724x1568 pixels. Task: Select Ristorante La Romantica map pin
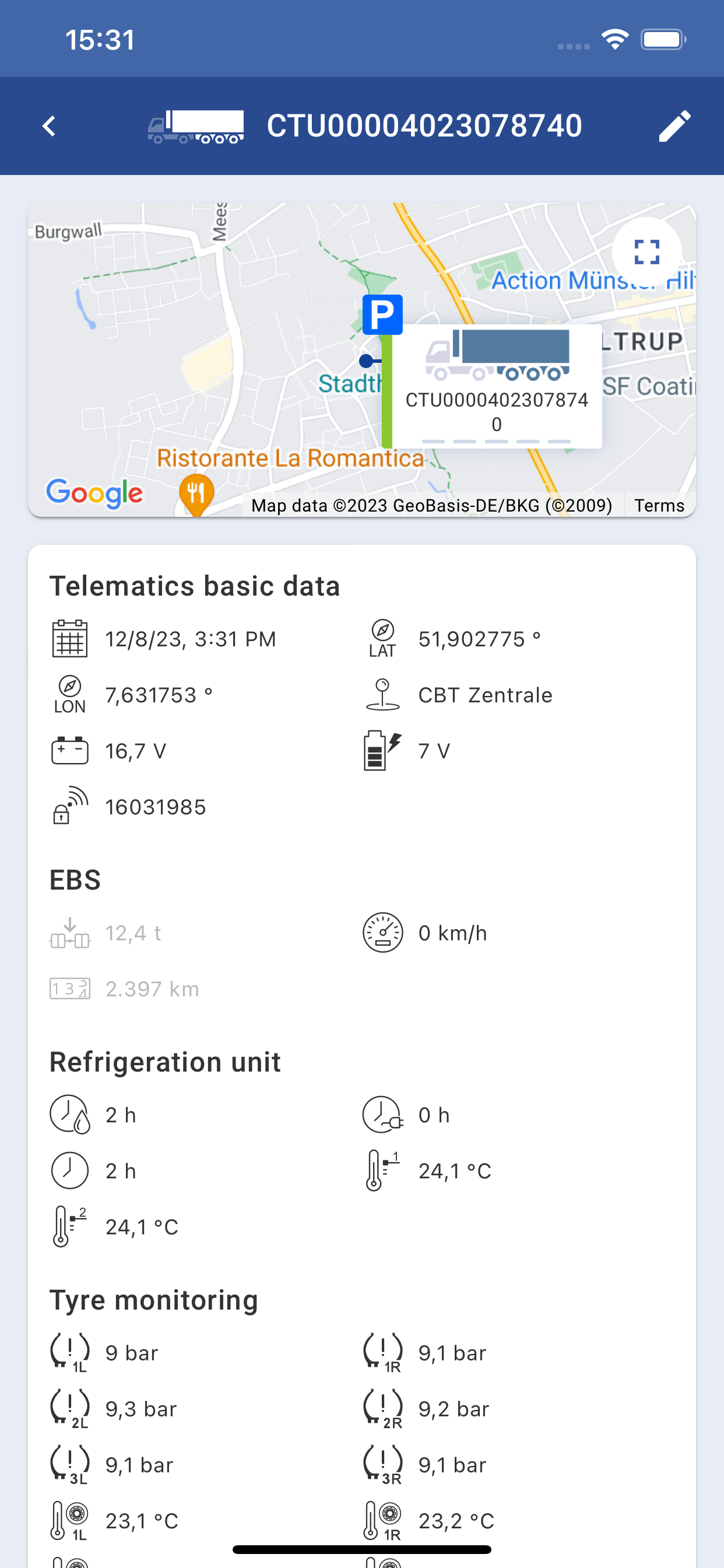click(196, 495)
